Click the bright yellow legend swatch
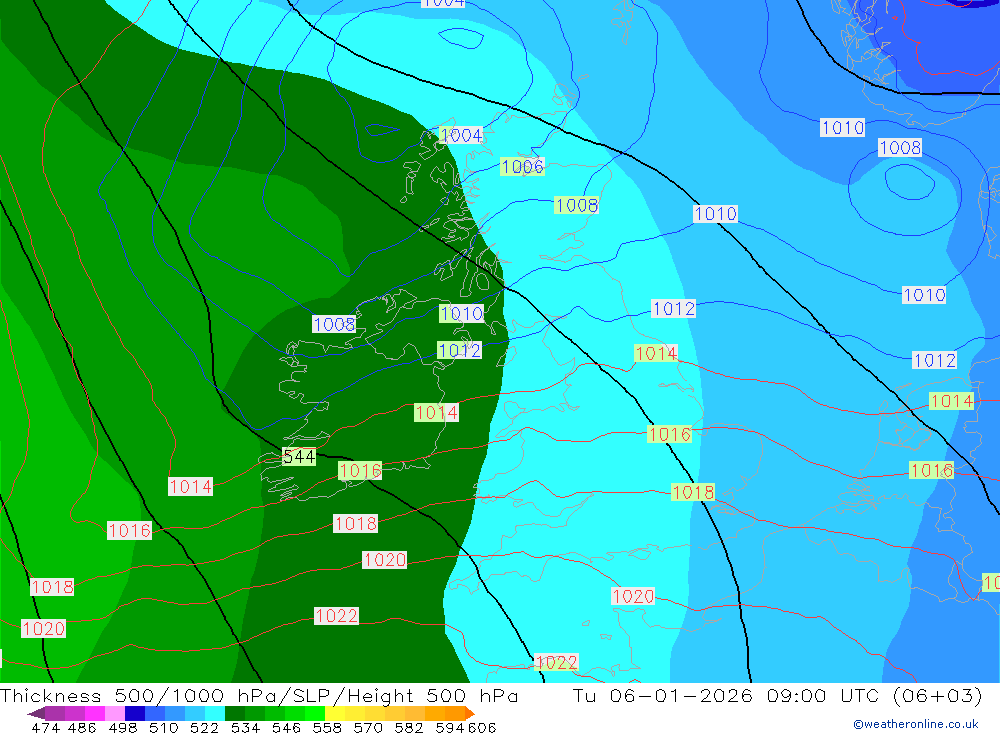The image size is (1000, 733). [335, 713]
